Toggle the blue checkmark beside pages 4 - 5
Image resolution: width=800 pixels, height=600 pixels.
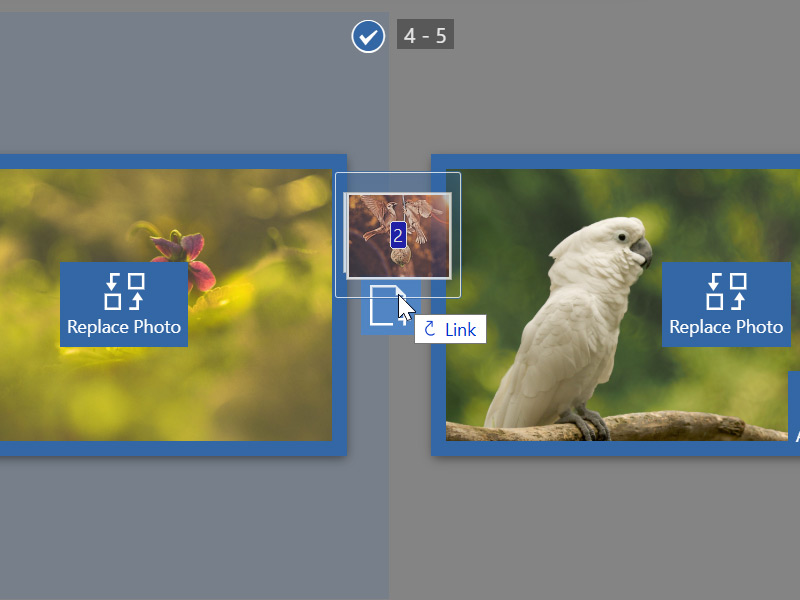tap(368, 36)
